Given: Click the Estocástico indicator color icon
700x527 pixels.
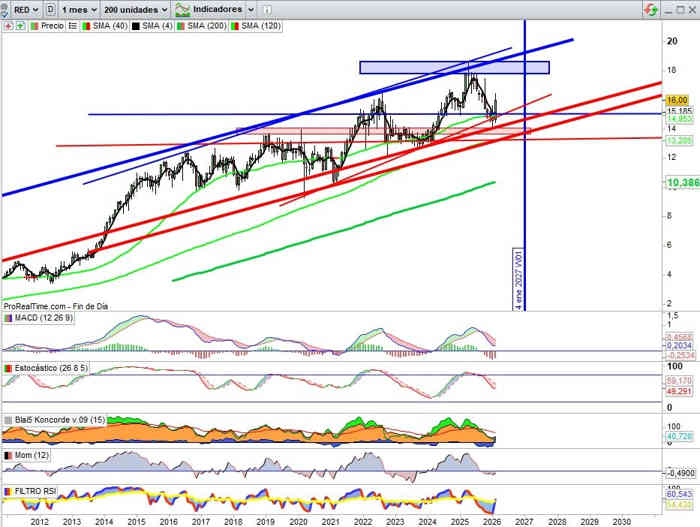Looking at the screenshot, I should tap(8, 368).
